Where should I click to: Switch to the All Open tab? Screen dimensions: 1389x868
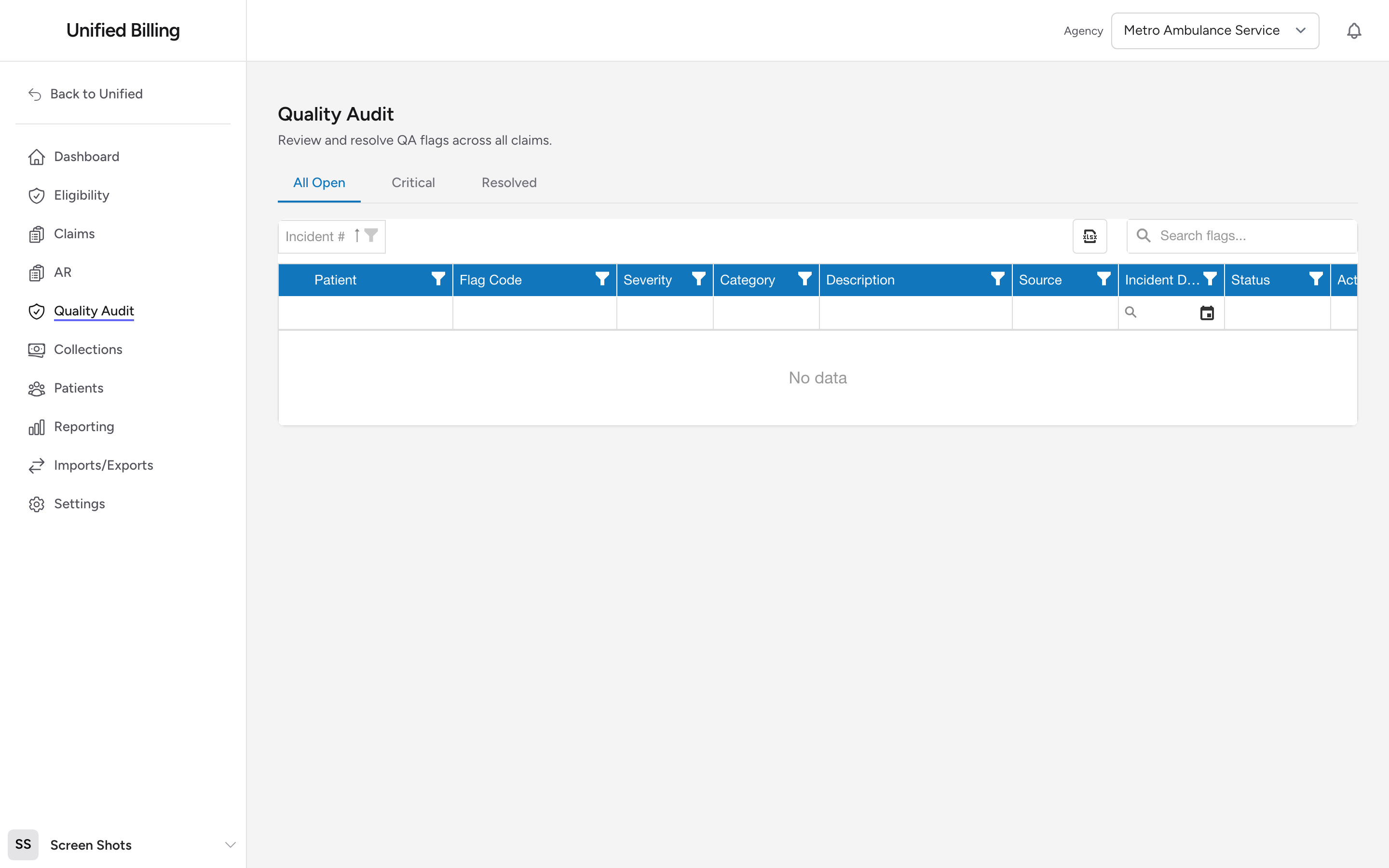coord(319,183)
